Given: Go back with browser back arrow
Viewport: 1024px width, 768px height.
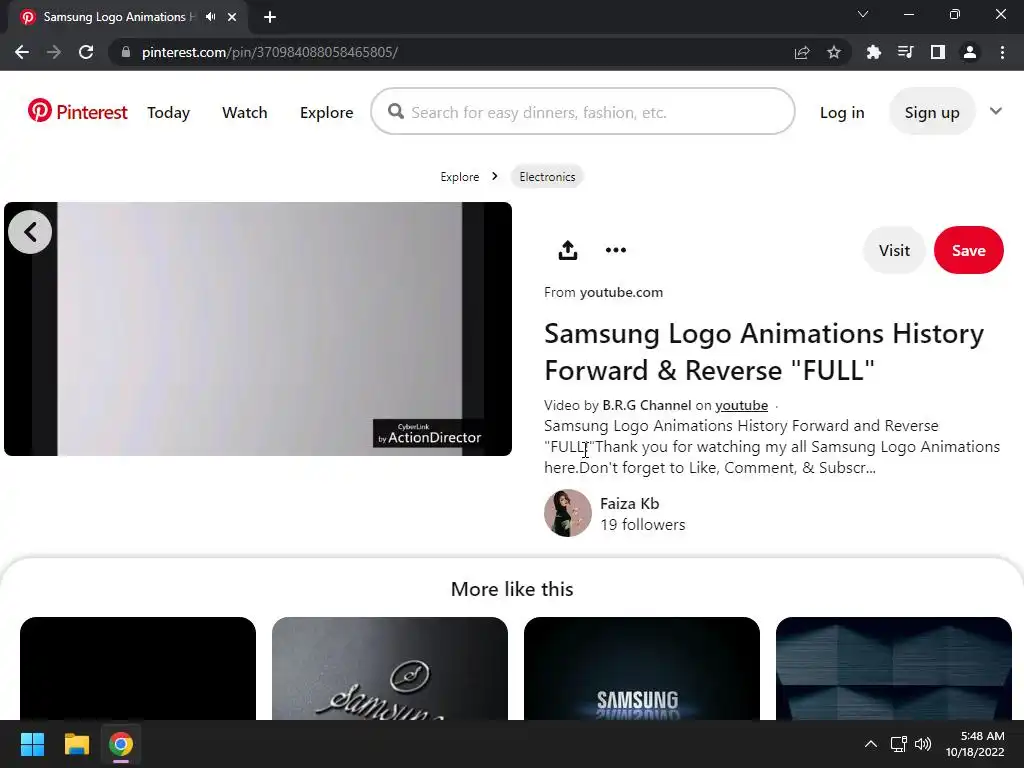Looking at the screenshot, I should coord(22,52).
